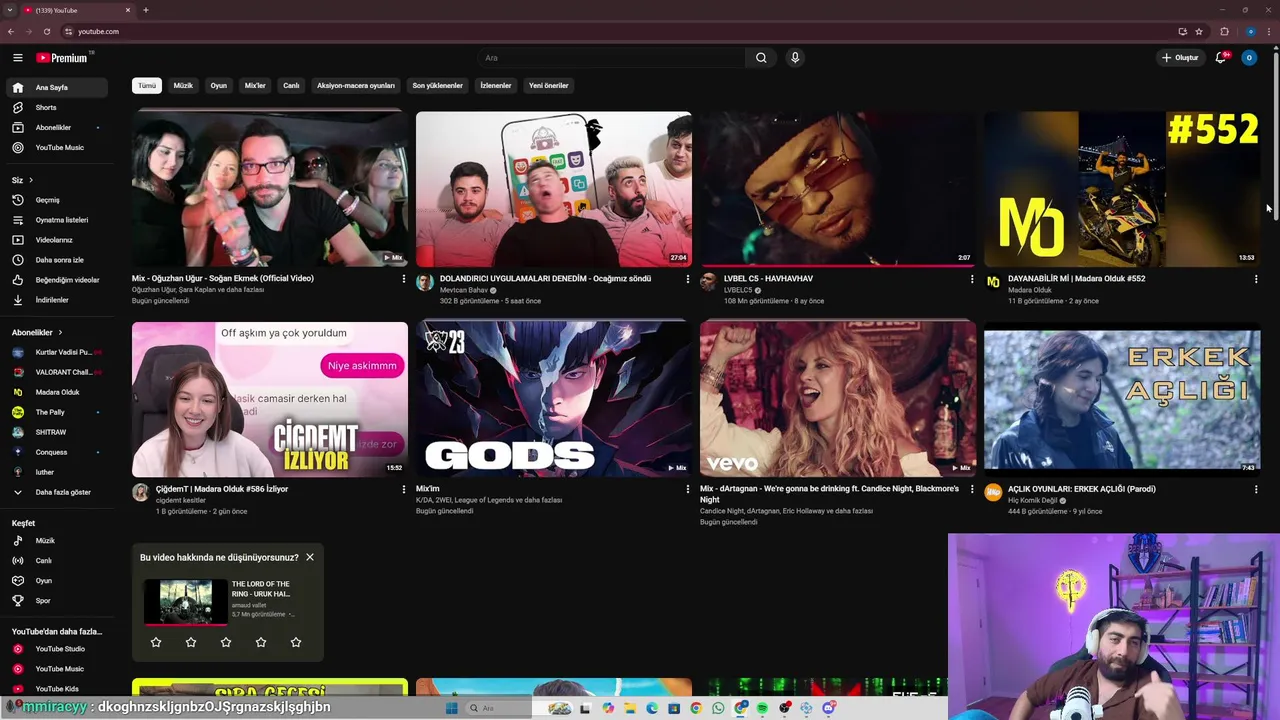
Task: Open the Keşfet Spor section
Action: coord(56,600)
